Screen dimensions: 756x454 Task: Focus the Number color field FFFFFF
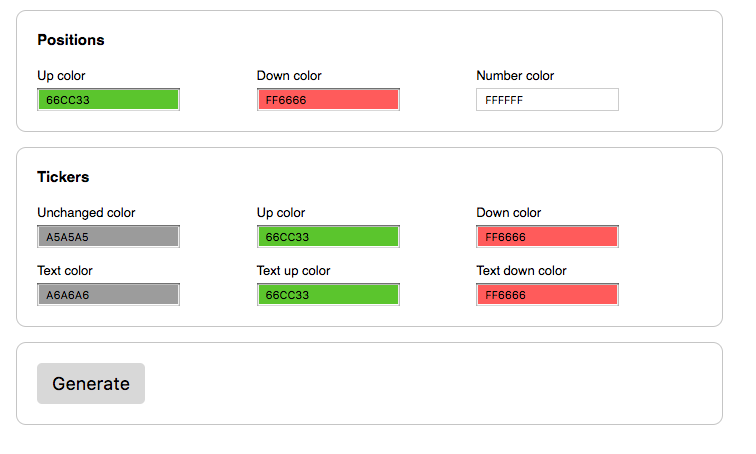click(547, 99)
